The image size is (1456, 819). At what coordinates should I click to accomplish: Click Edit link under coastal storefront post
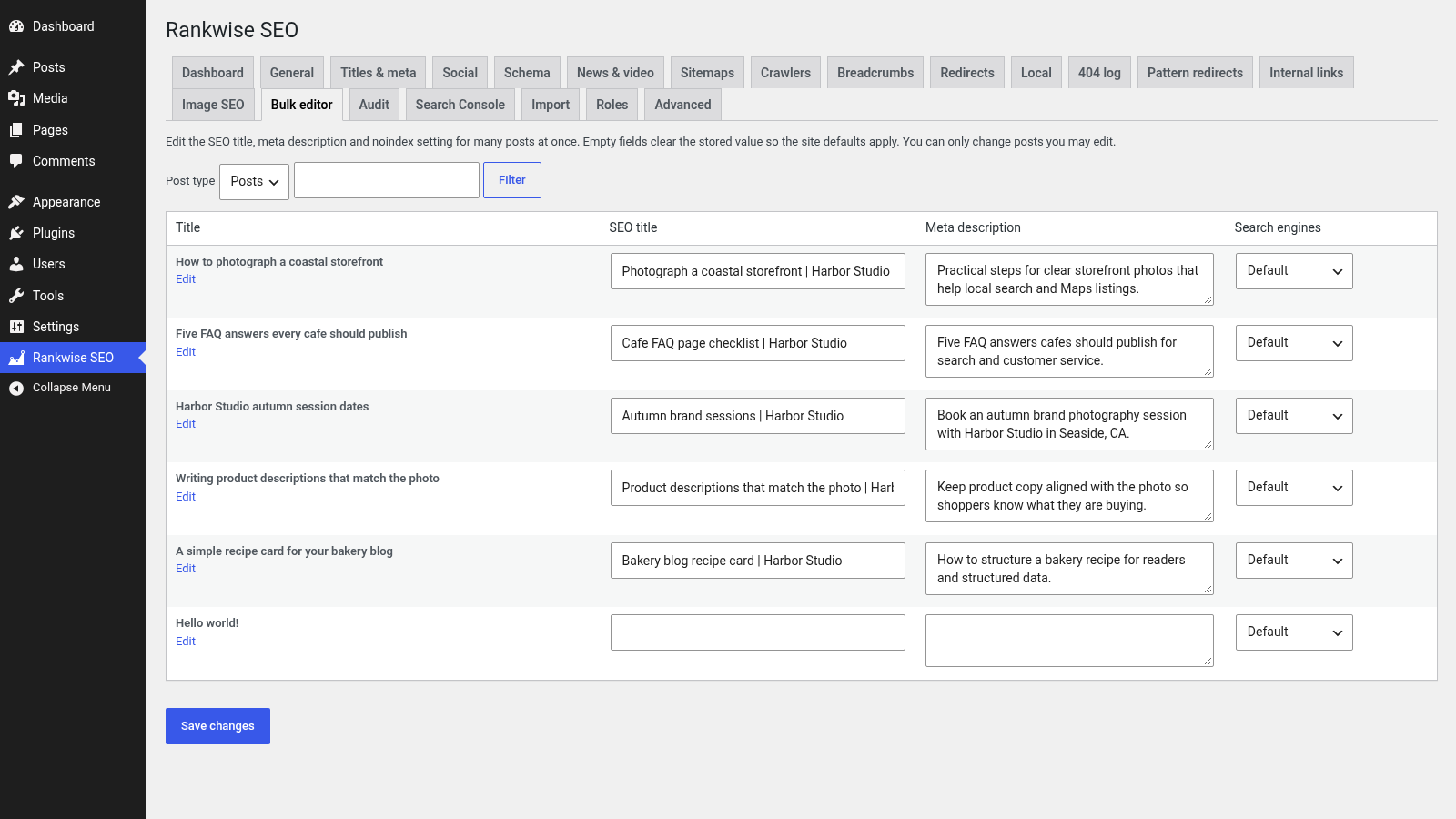pos(186,279)
